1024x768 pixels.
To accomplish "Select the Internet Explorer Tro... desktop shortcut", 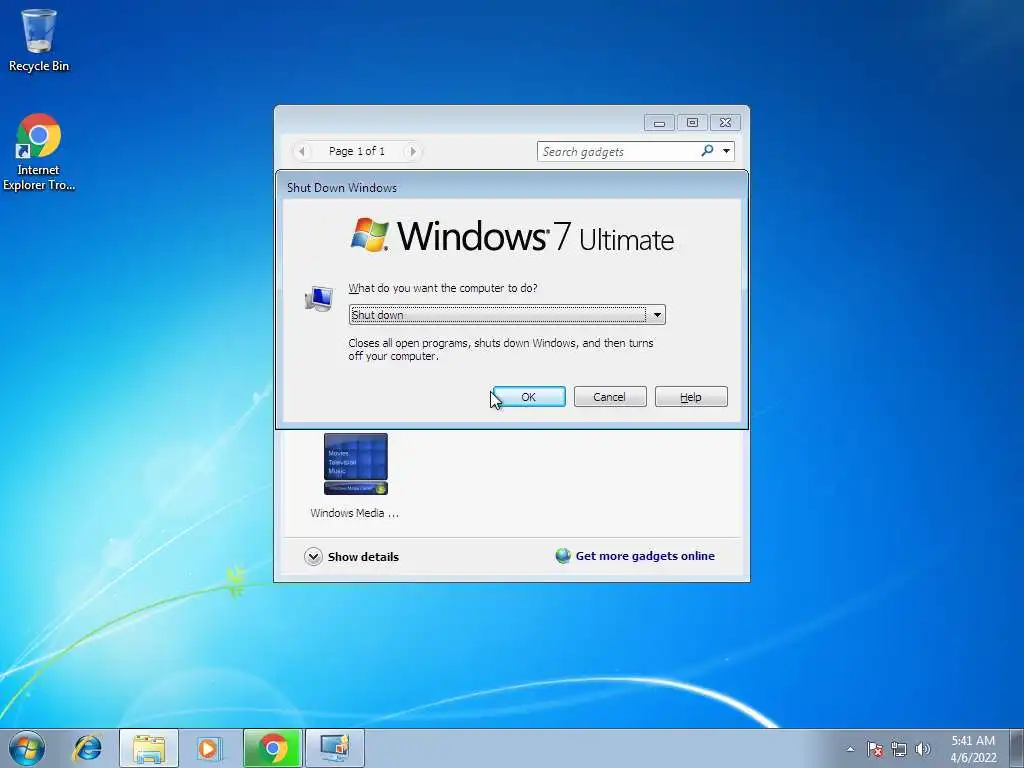I will click(x=39, y=152).
